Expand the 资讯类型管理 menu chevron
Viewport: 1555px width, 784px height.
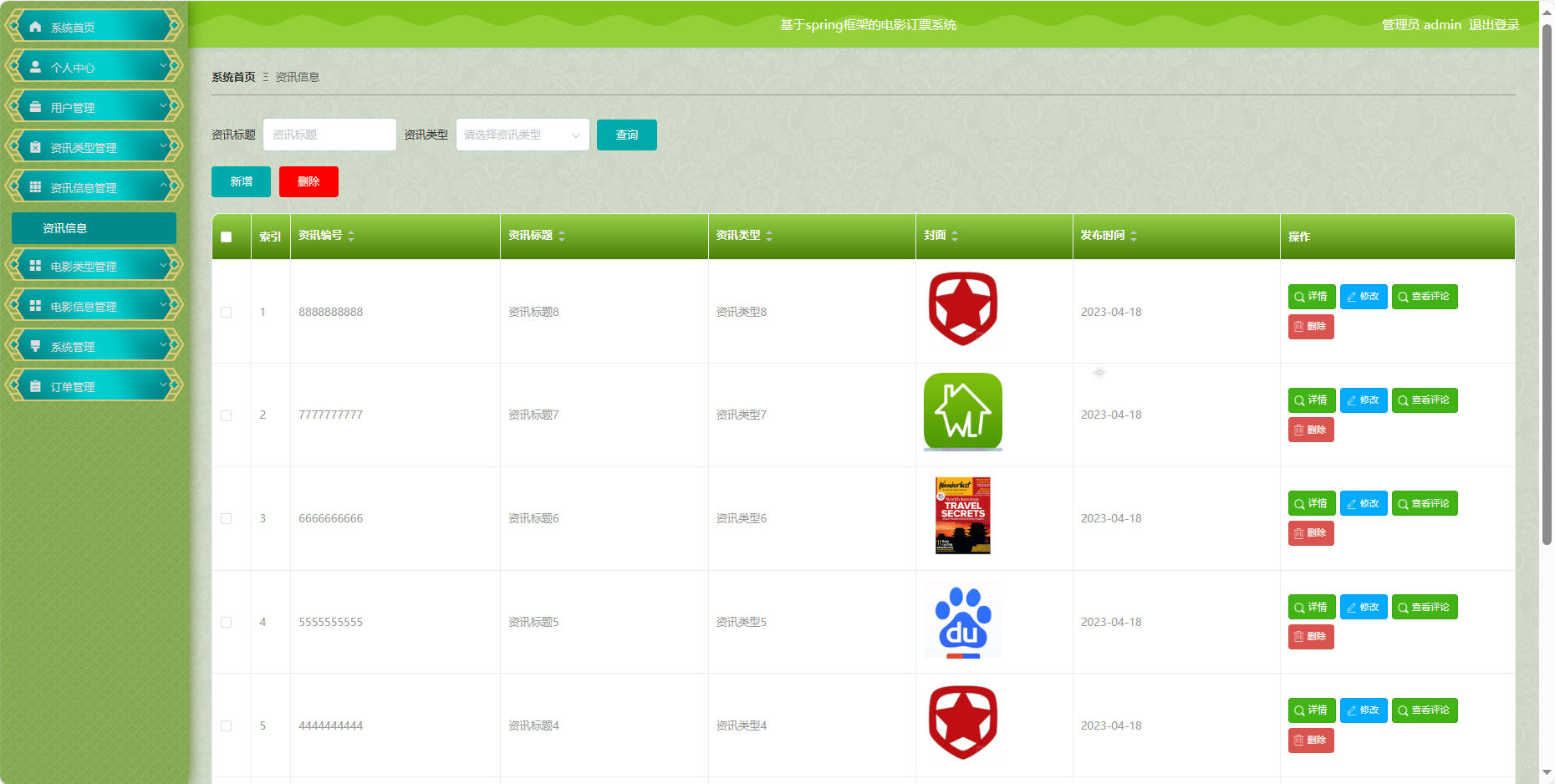(164, 145)
